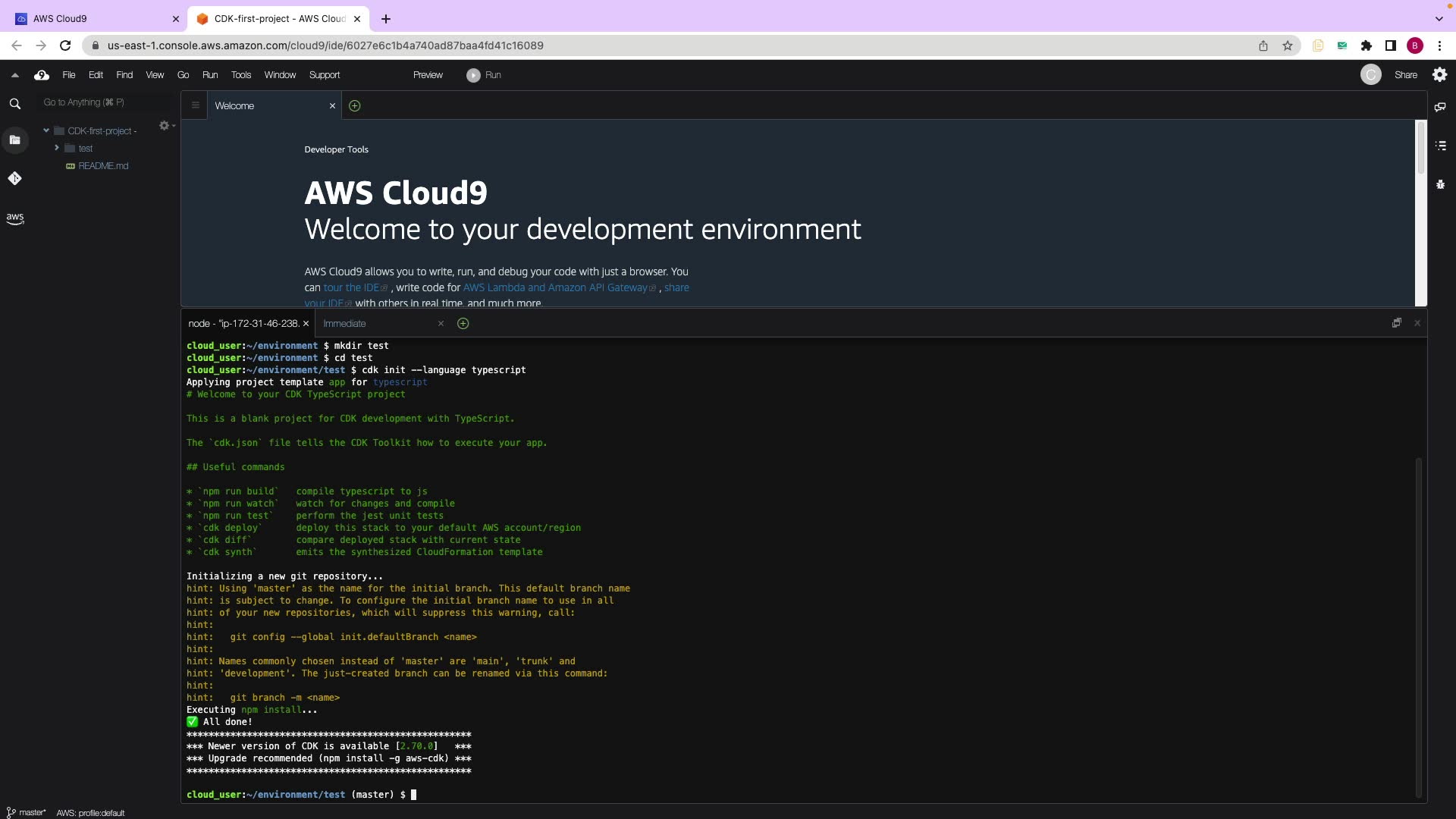Follow the 'tour the IDE' link

click(x=350, y=288)
